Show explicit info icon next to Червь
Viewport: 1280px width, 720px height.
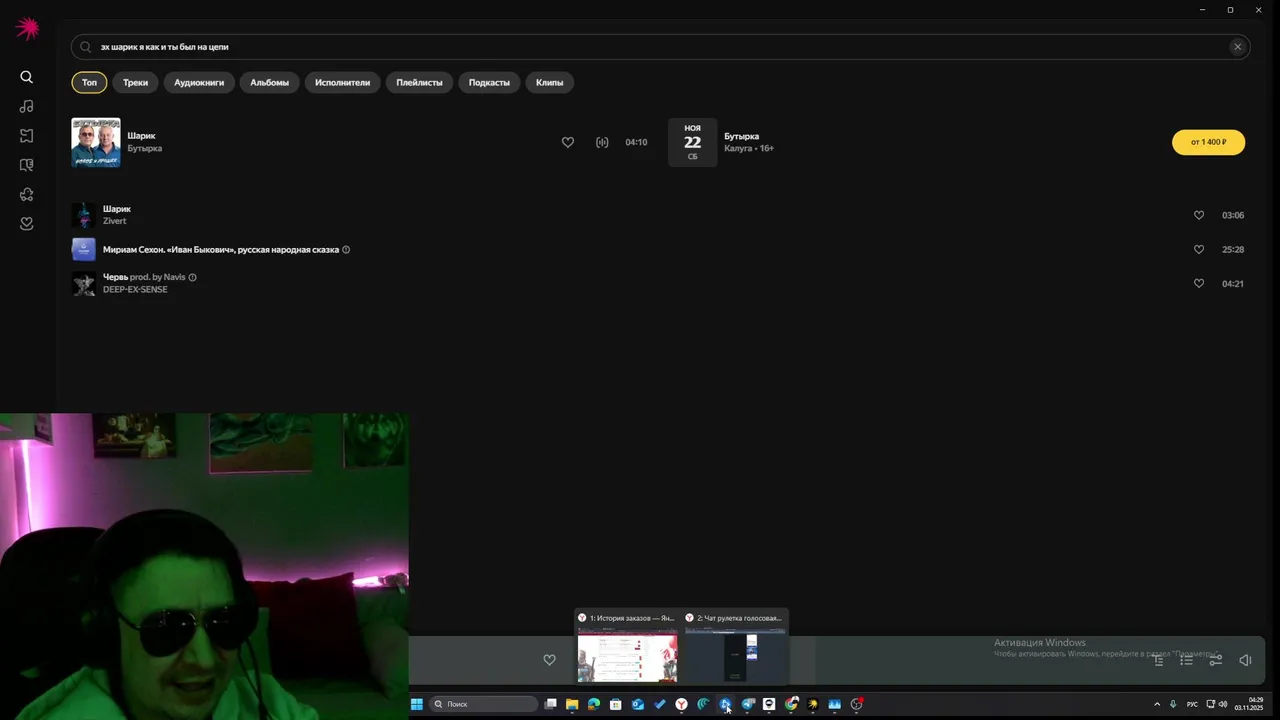193,277
